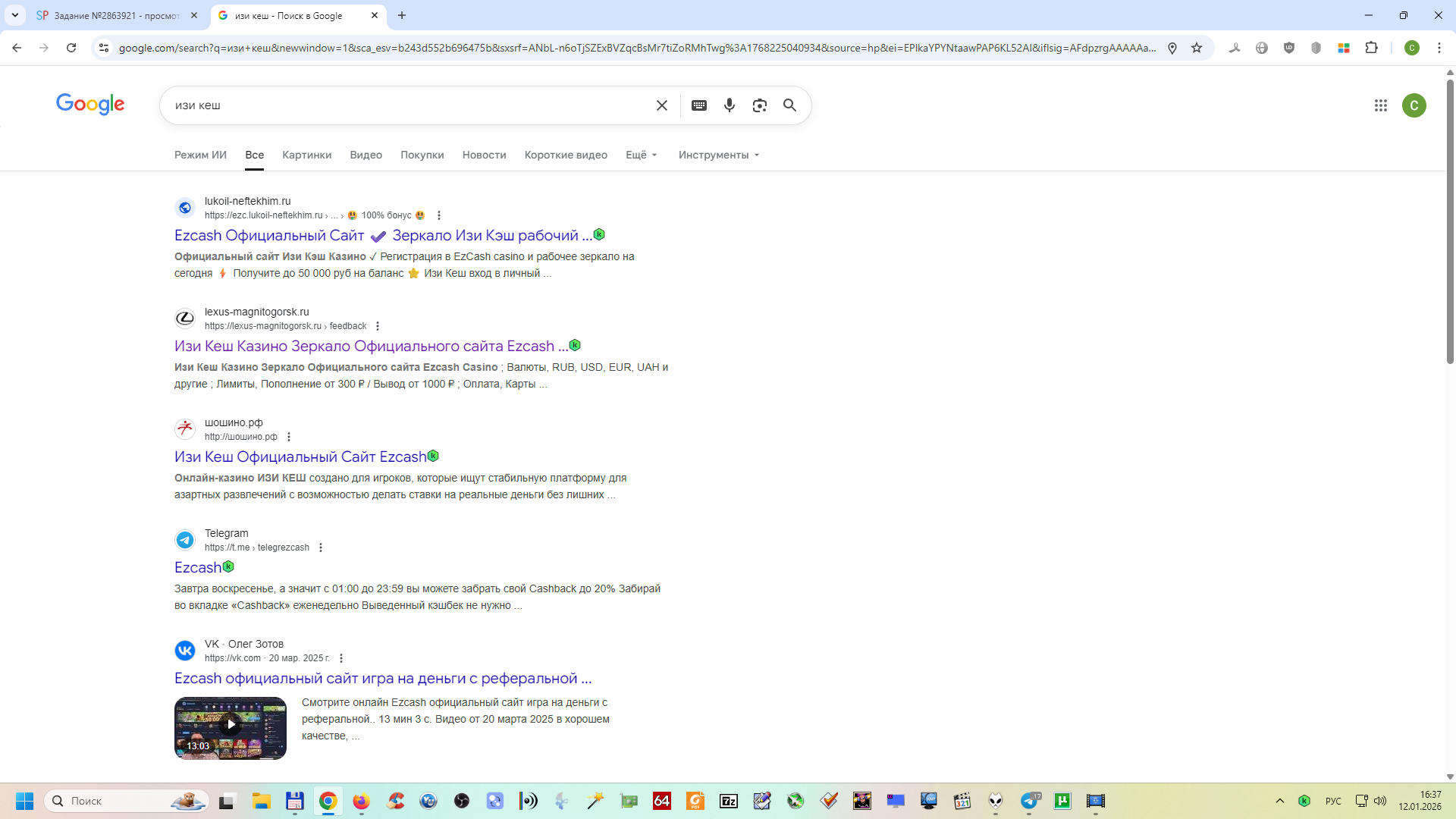Viewport: 1456px width, 819px height.
Task: Switch to the Картинки tab
Action: click(306, 155)
